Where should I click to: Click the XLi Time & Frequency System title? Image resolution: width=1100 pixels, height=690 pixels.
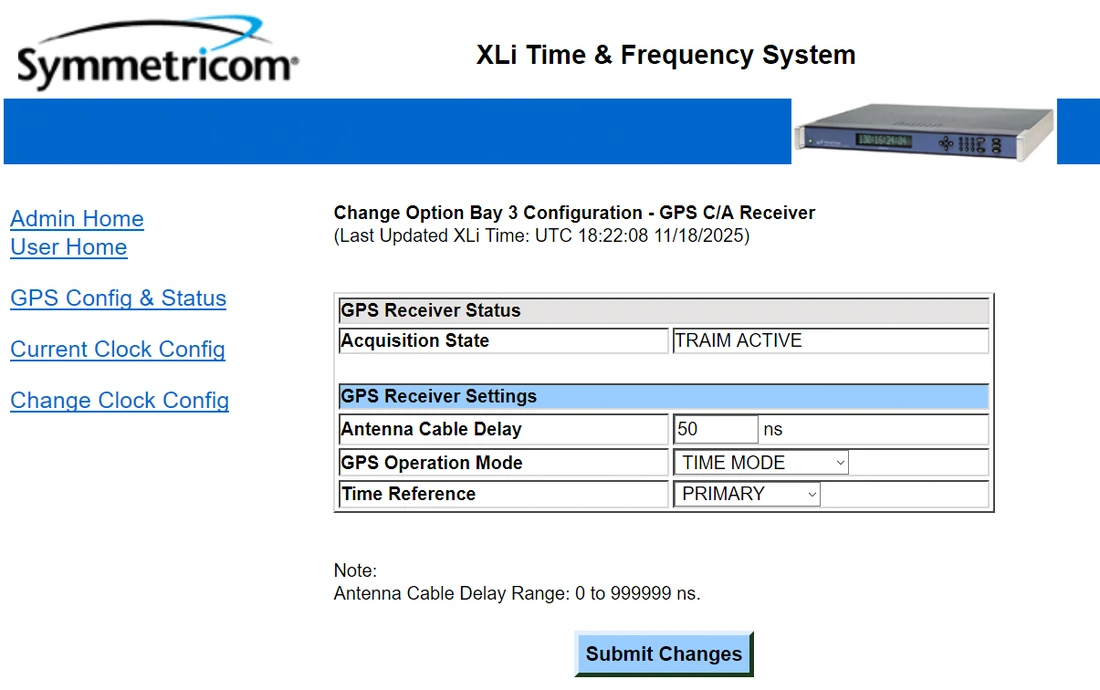(665, 55)
